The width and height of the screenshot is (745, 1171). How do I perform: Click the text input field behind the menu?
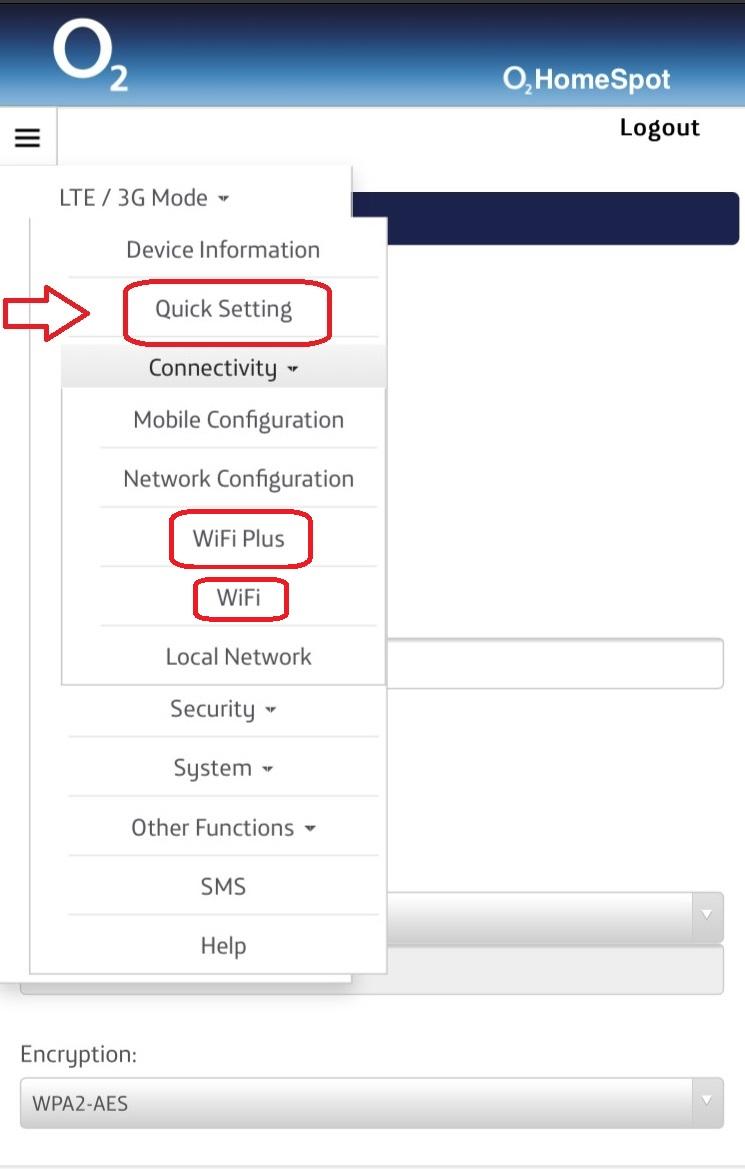[555, 663]
